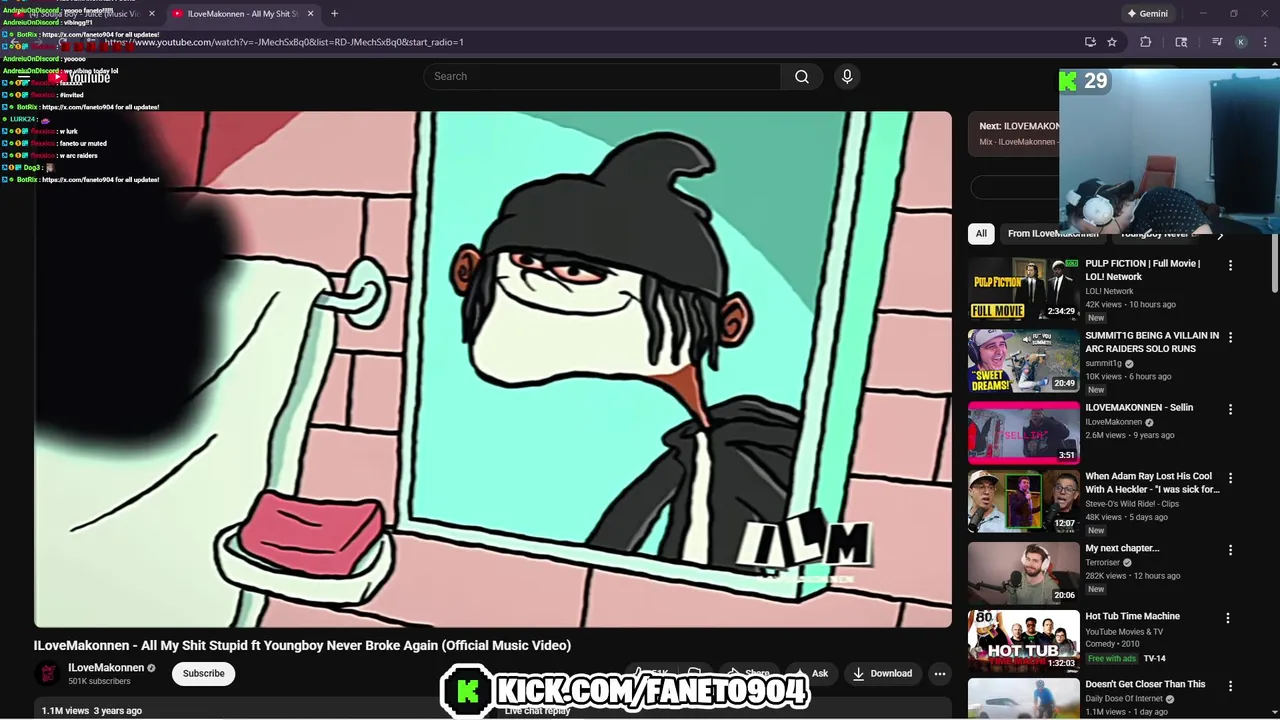This screenshot has height=720, width=1280.
Task: Open My next chapter... title link
Action: coord(1122,548)
